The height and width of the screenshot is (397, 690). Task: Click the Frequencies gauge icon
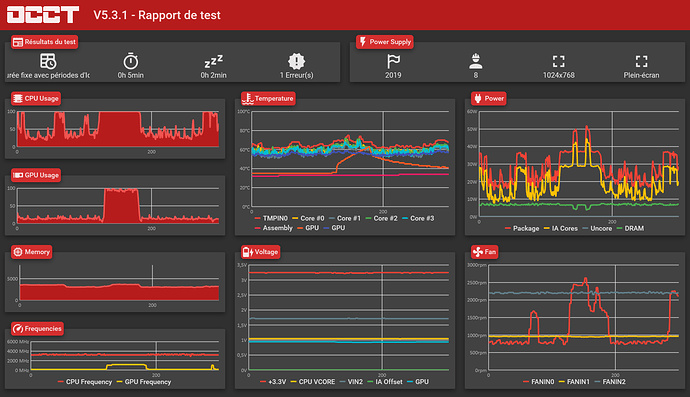tap(18, 328)
